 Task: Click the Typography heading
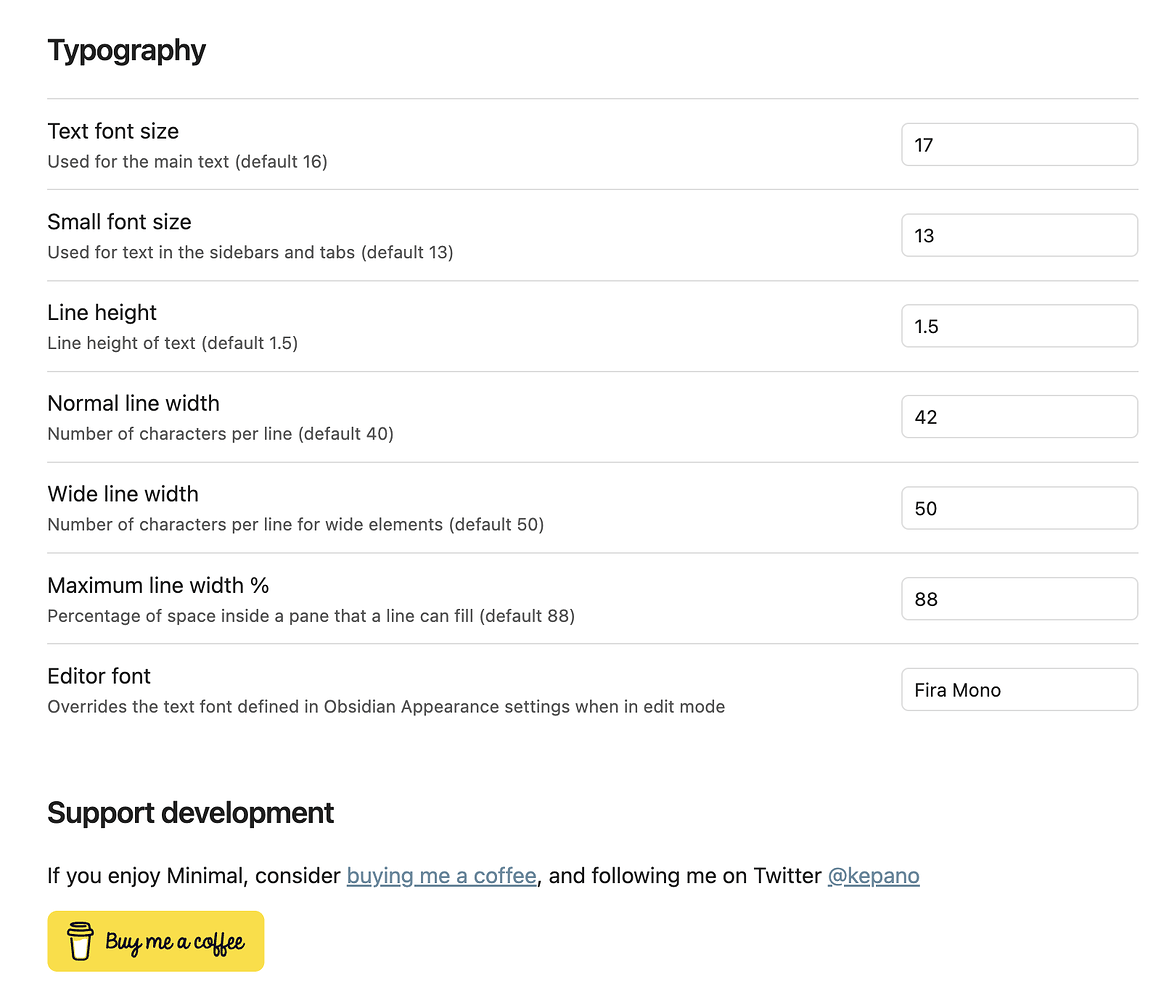[126, 50]
